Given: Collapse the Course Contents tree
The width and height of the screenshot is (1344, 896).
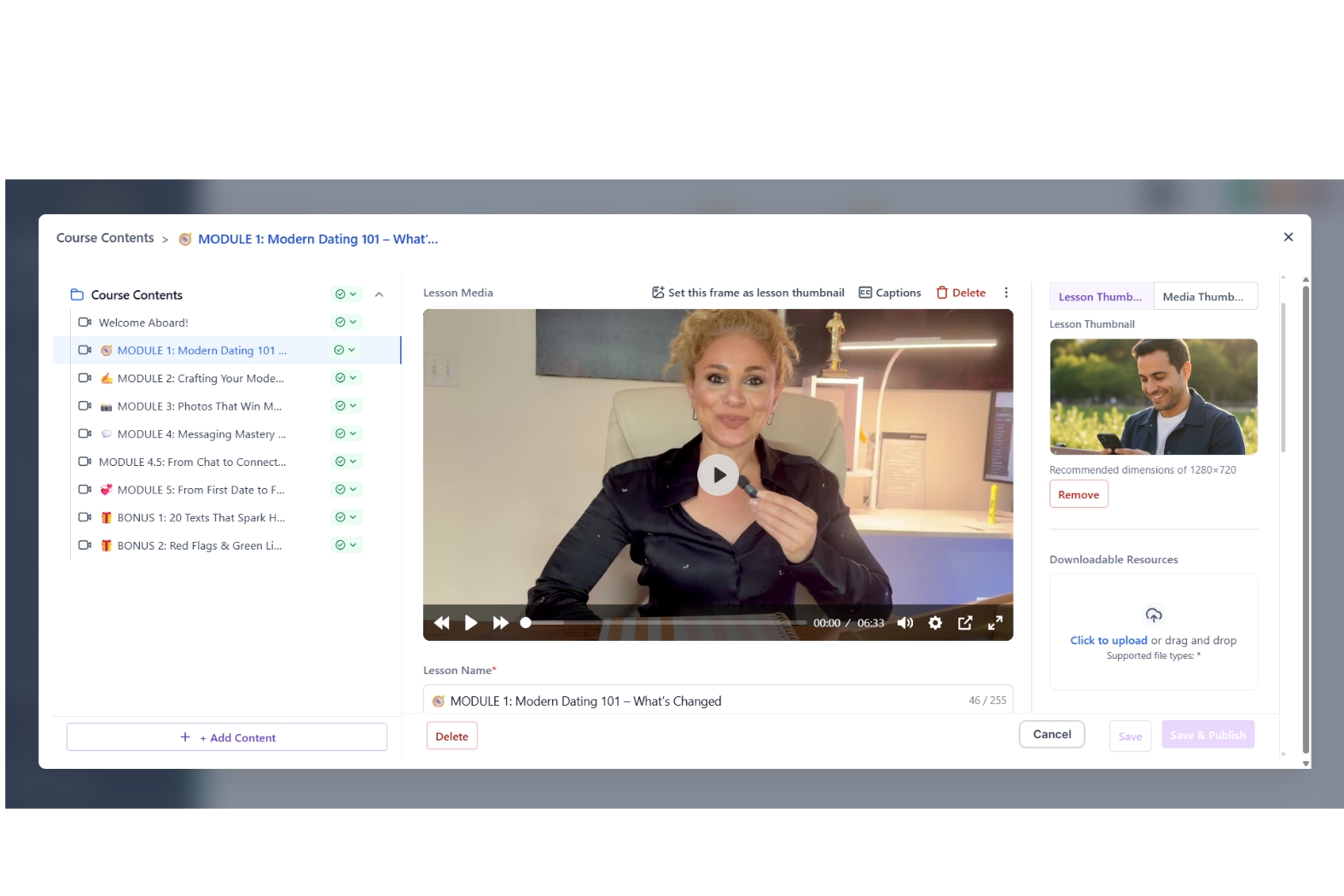Looking at the screenshot, I should point(379,294).
